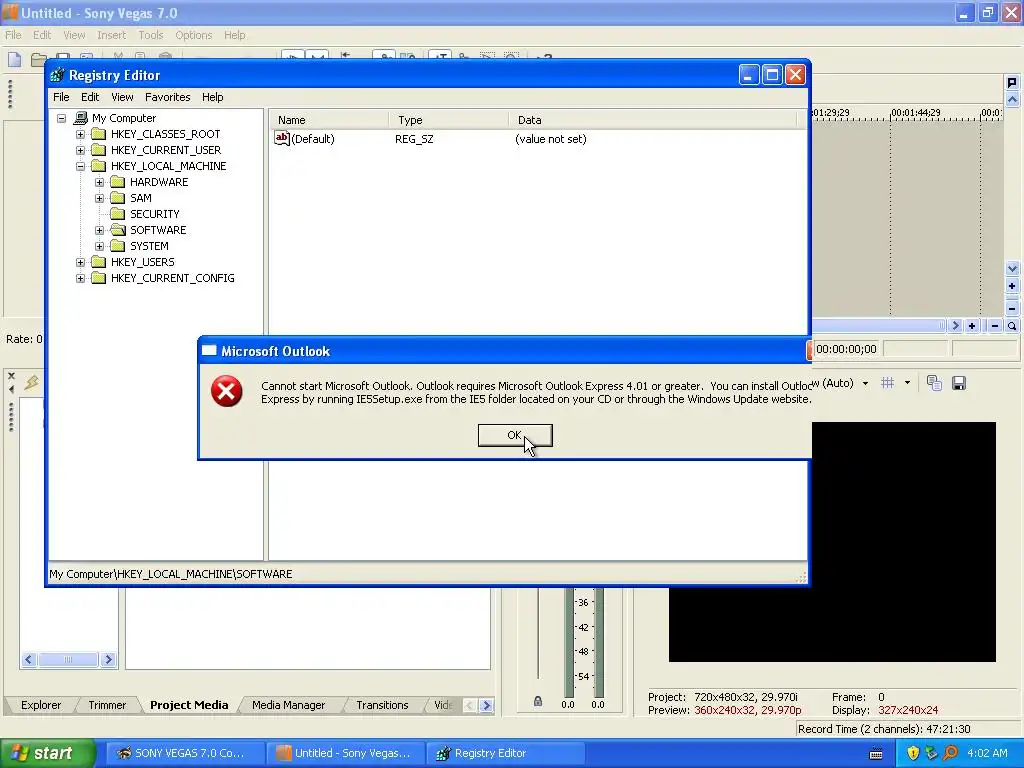Viewport: 1024px width, 768px height.
Task: Switch to the Media Manager tab
Action: 289,705
